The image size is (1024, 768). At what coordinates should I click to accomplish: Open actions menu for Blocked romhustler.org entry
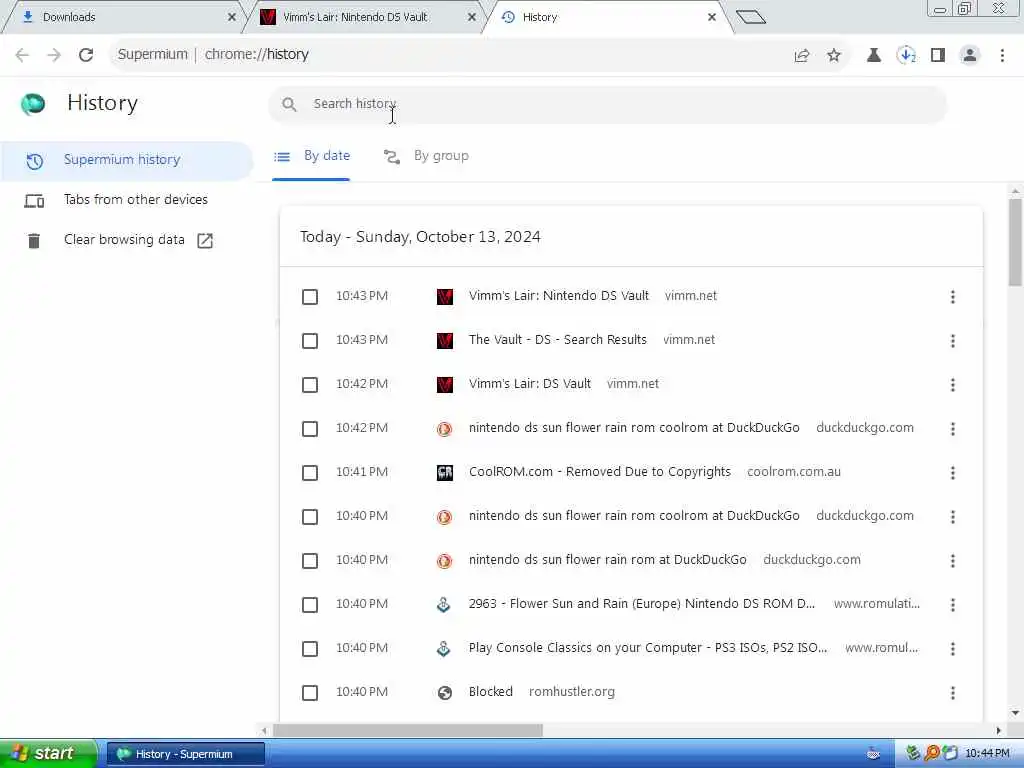point(953,693)
